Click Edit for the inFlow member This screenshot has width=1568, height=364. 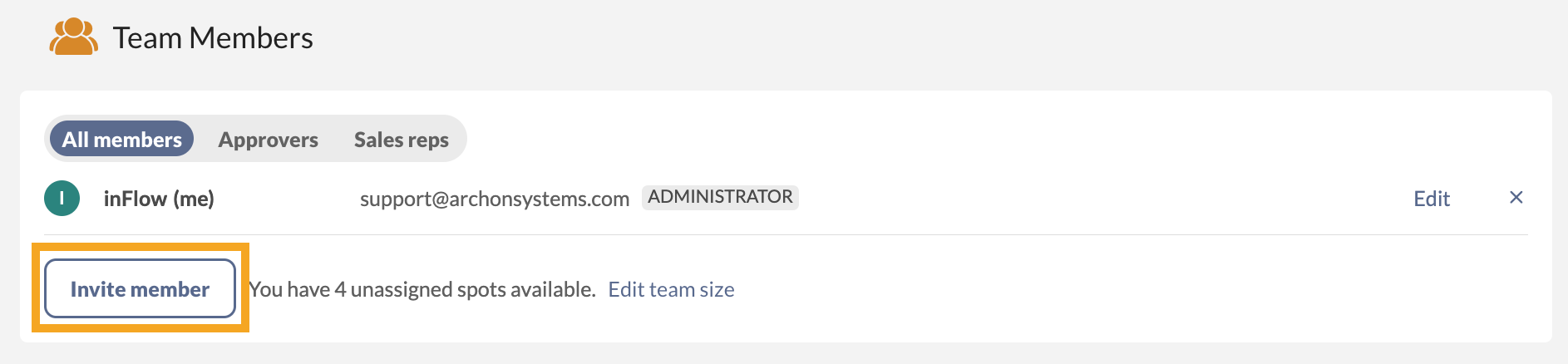point(1431,199)
